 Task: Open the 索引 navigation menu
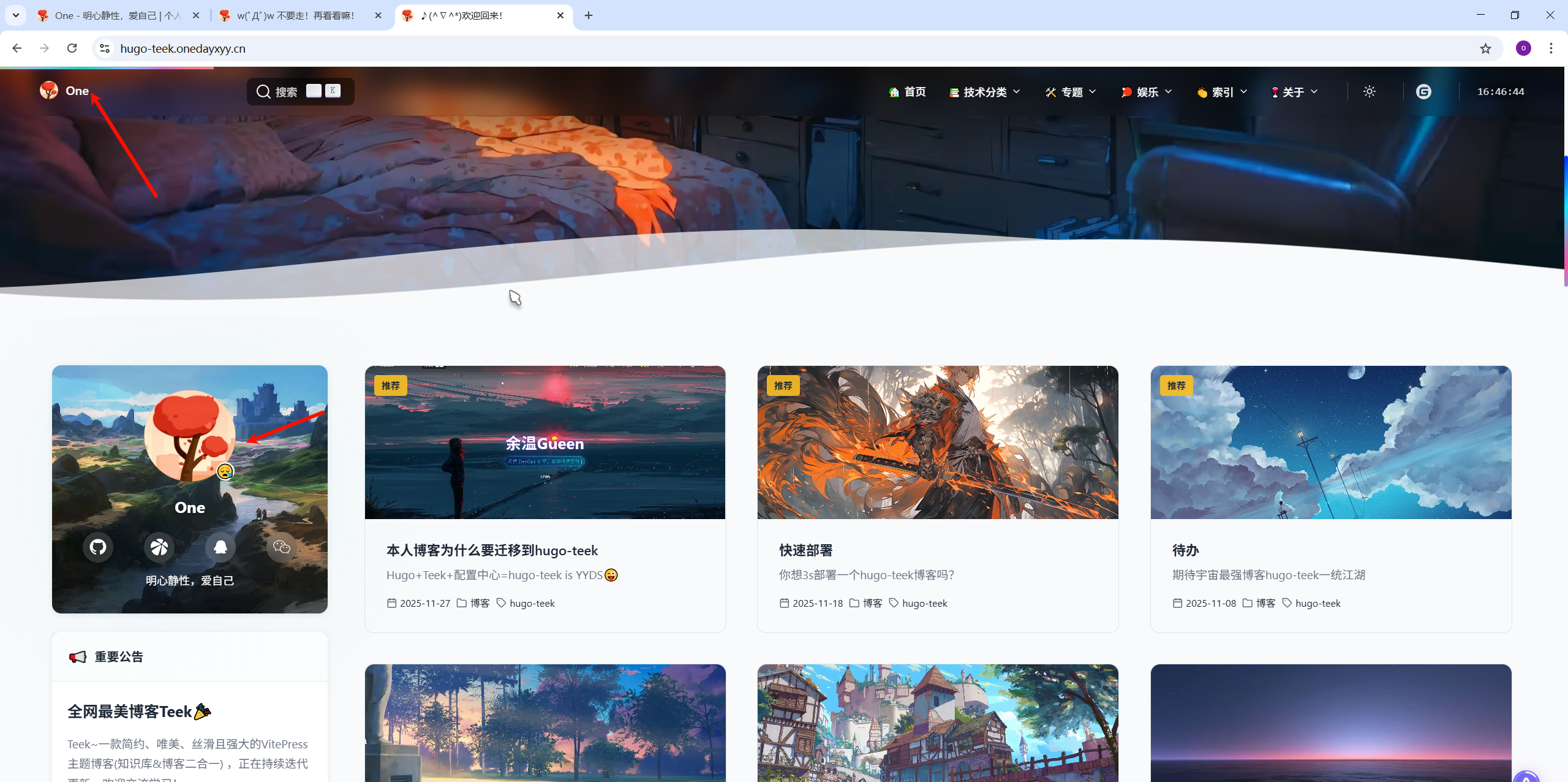1222,92
